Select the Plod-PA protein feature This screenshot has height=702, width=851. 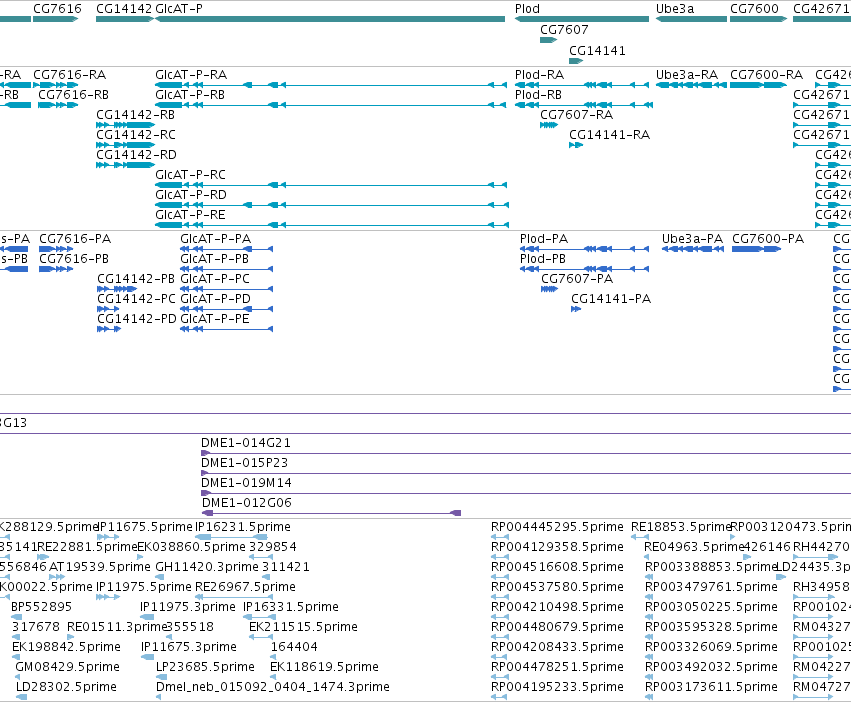pyautogui.click(x=585, y=249)
